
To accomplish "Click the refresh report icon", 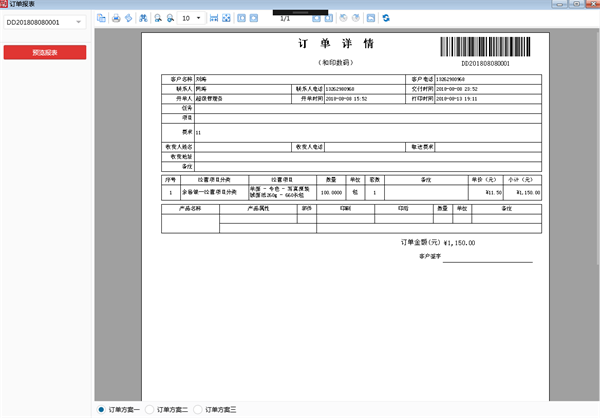I will point(386,18).
